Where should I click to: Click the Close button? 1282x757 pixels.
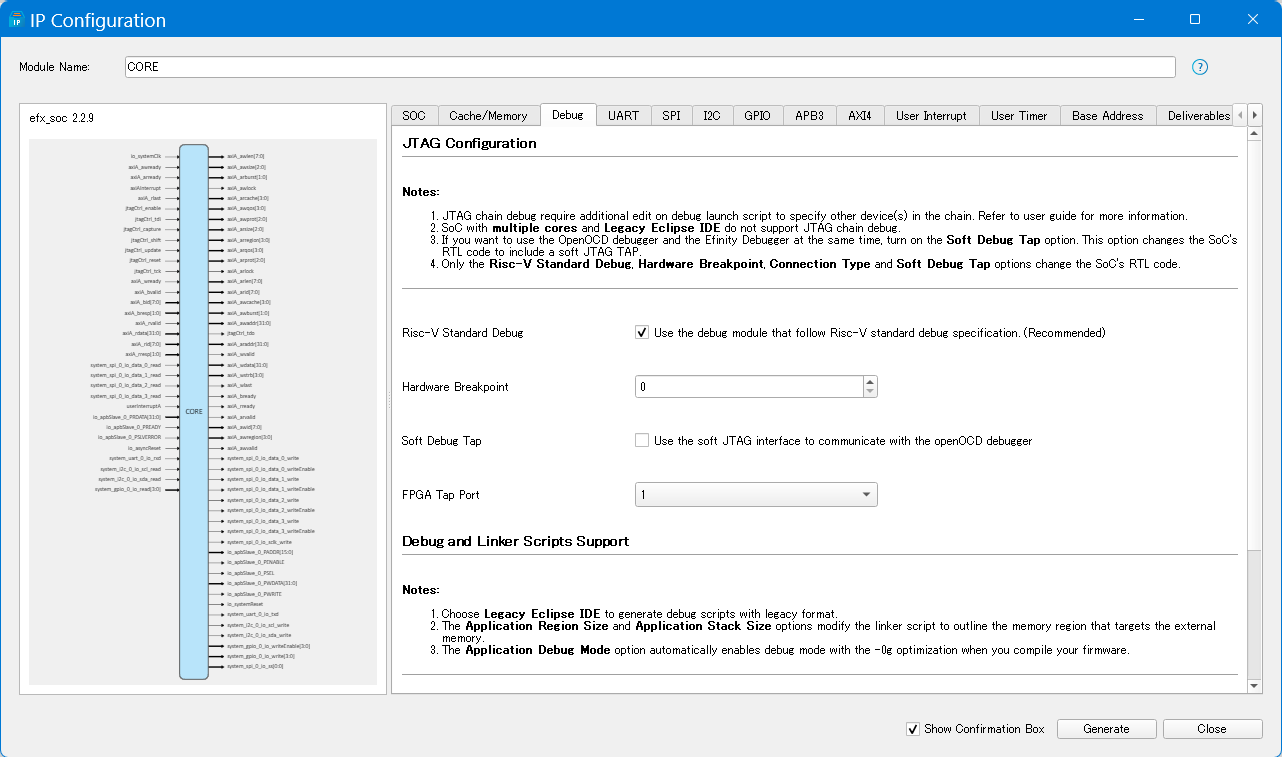coord(1212,729)
